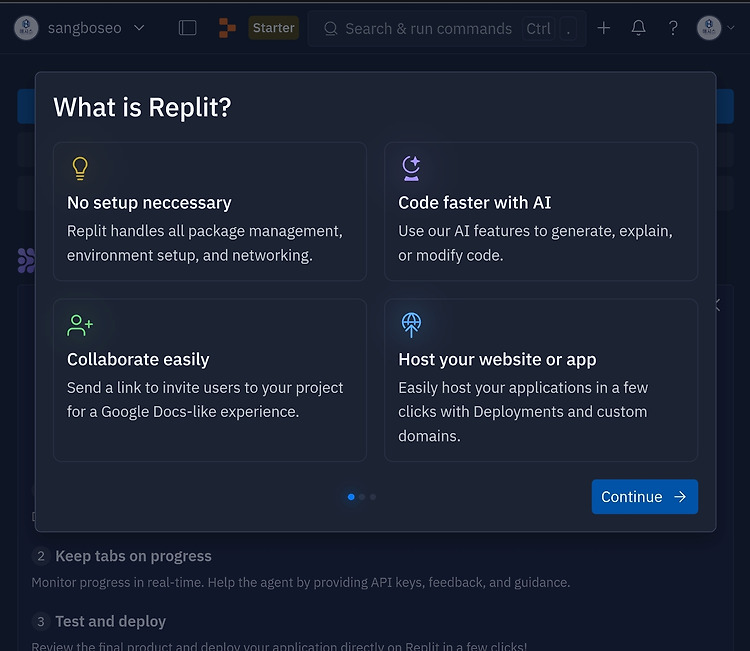
Task: Continue to the next onboarding slide
Action: [645, 497]
